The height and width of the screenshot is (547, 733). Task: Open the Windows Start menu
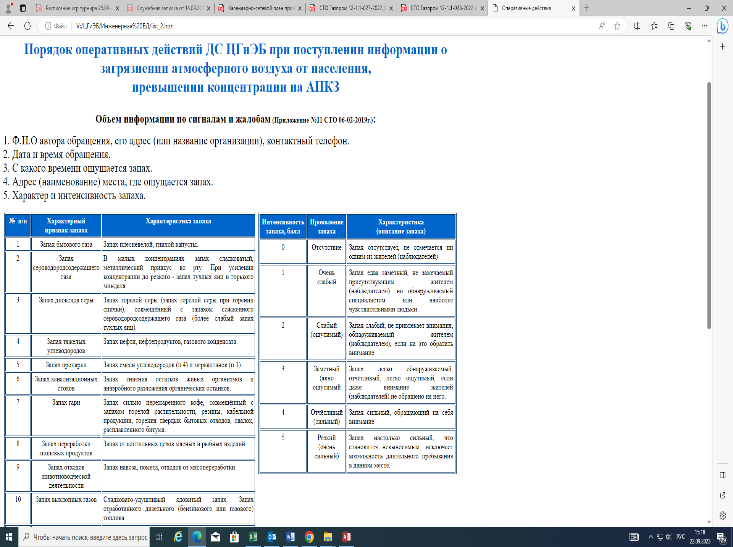tap(8, 537)
